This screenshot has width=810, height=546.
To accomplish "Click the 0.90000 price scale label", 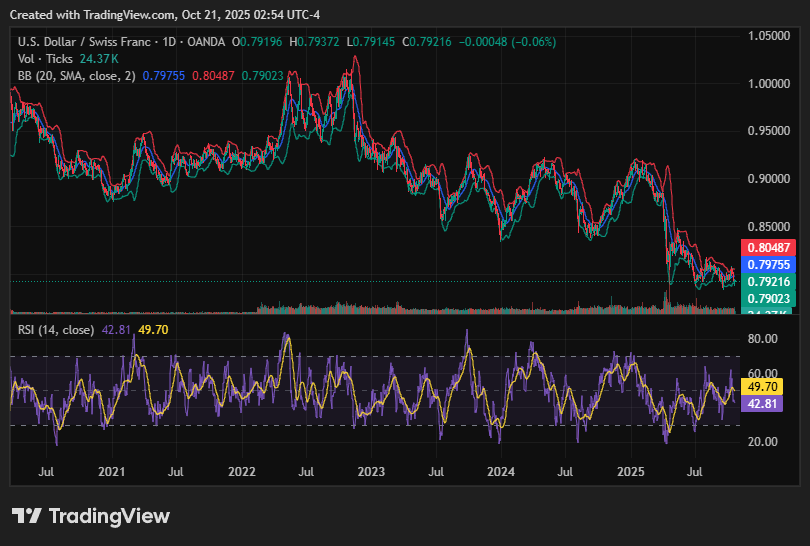I will tap(771, 179).
